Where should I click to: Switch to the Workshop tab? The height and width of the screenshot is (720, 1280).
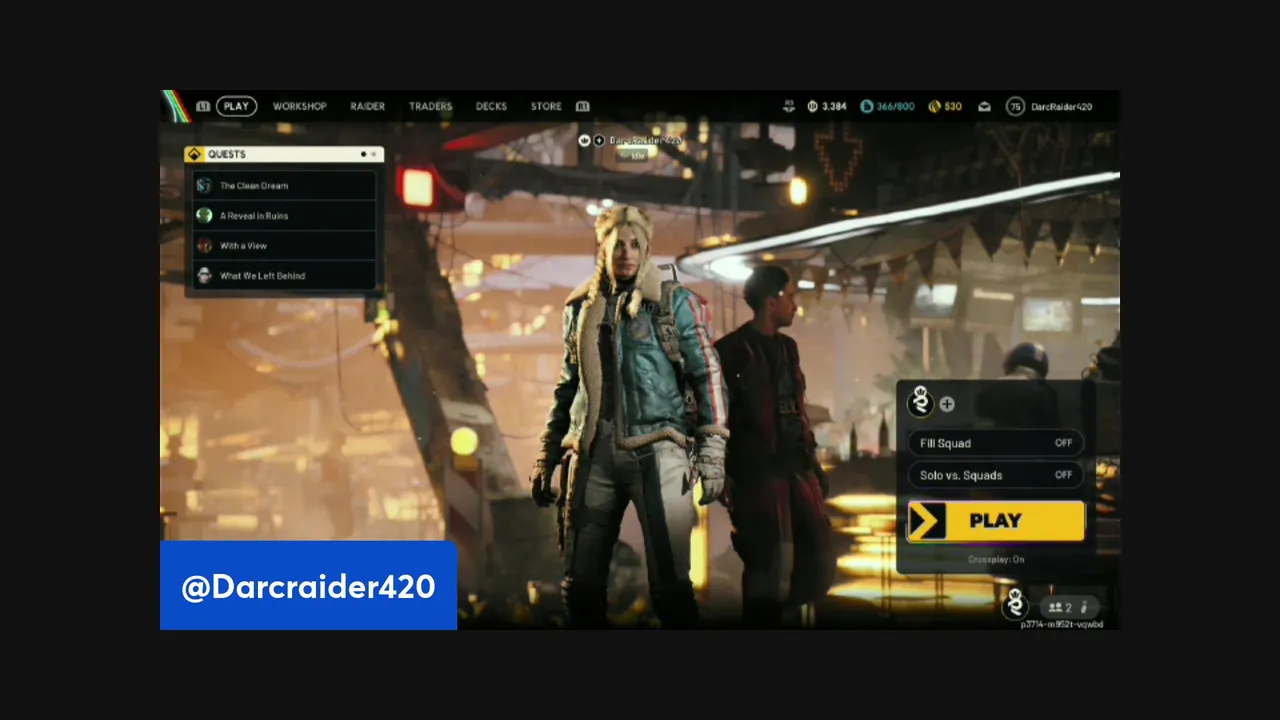pyautogui.click(x=300, y=106)
